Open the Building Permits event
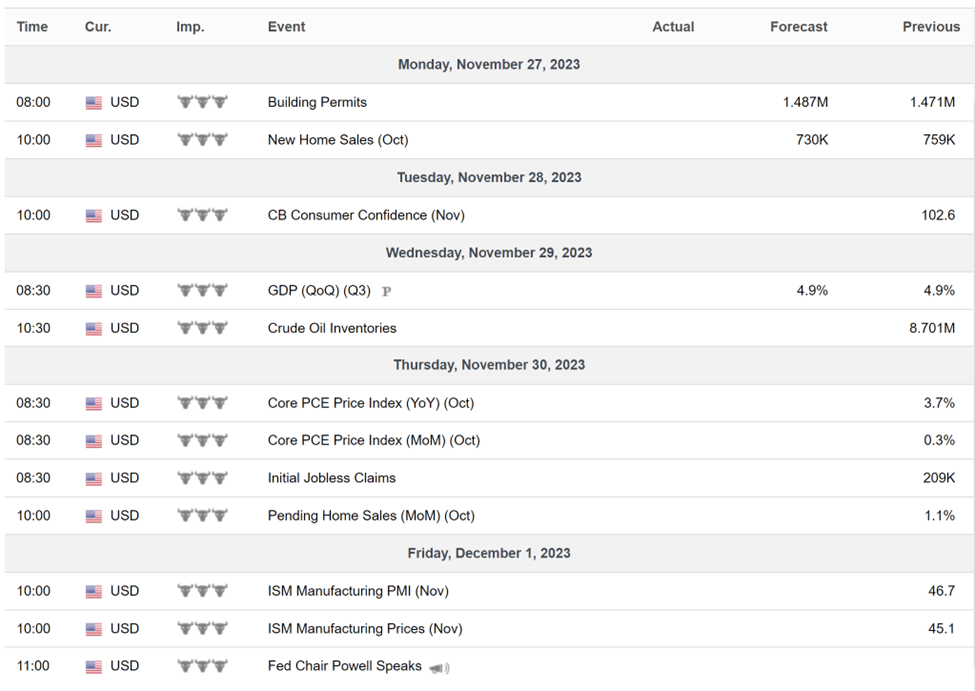The width and height of the screenshot is (975, 691). tap(317, 102)
